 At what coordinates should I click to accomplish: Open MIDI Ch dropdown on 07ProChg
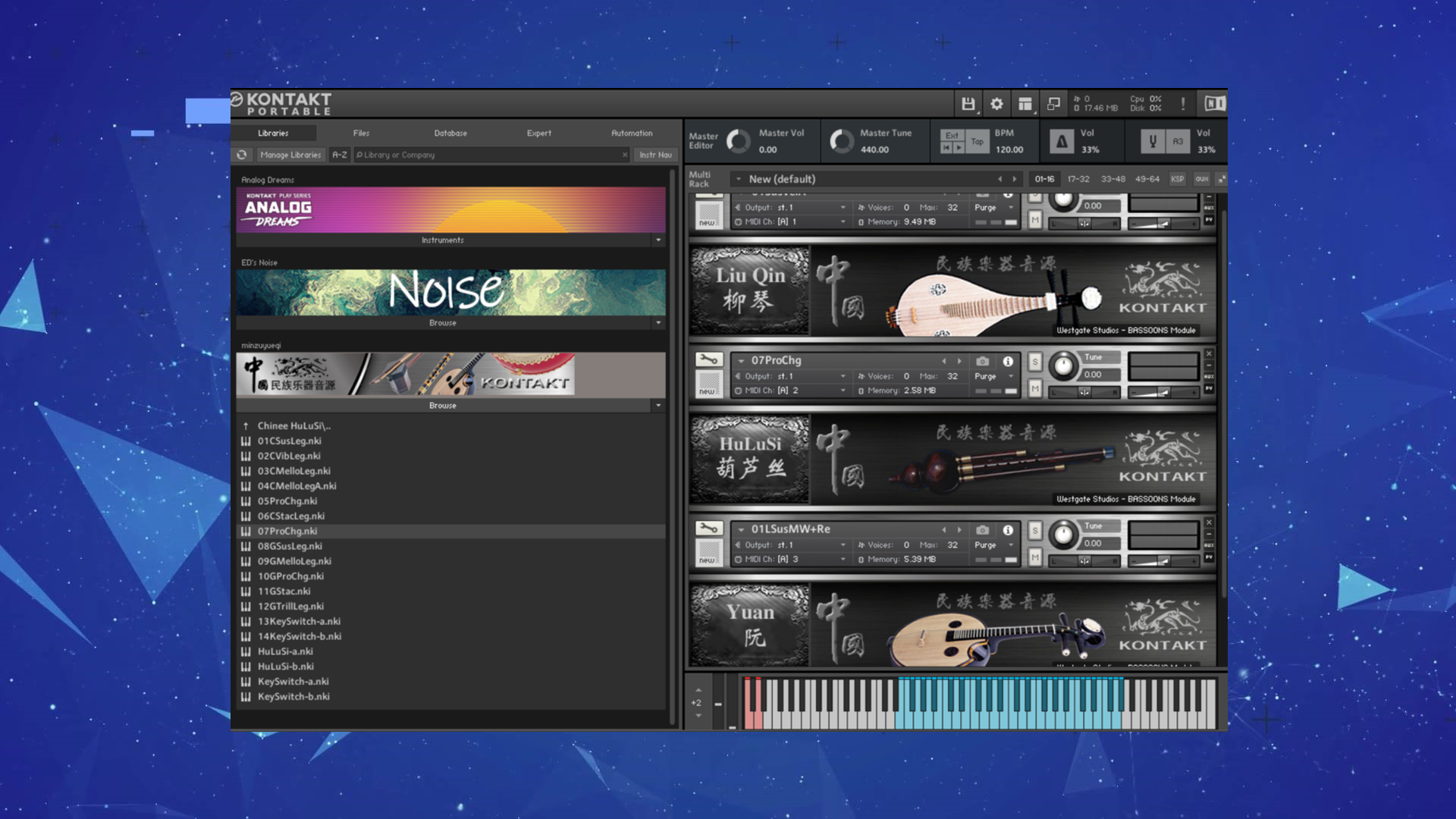[x=843, y=391]
